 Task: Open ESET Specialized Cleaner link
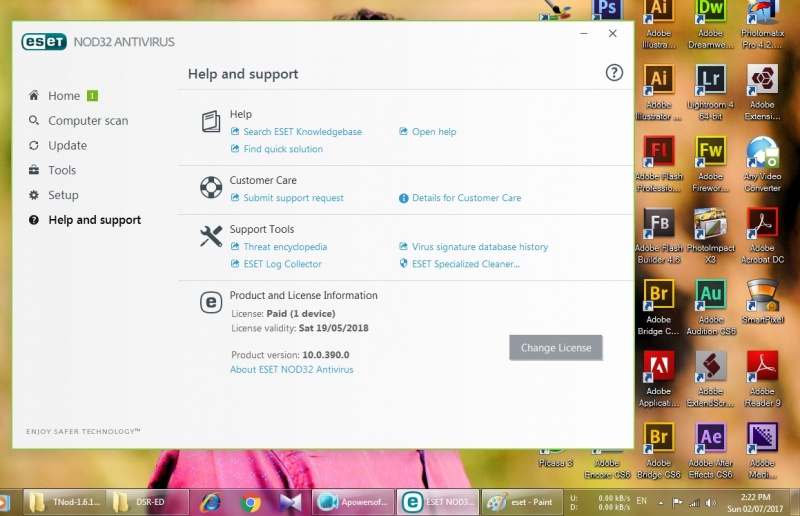coord(465,264)
